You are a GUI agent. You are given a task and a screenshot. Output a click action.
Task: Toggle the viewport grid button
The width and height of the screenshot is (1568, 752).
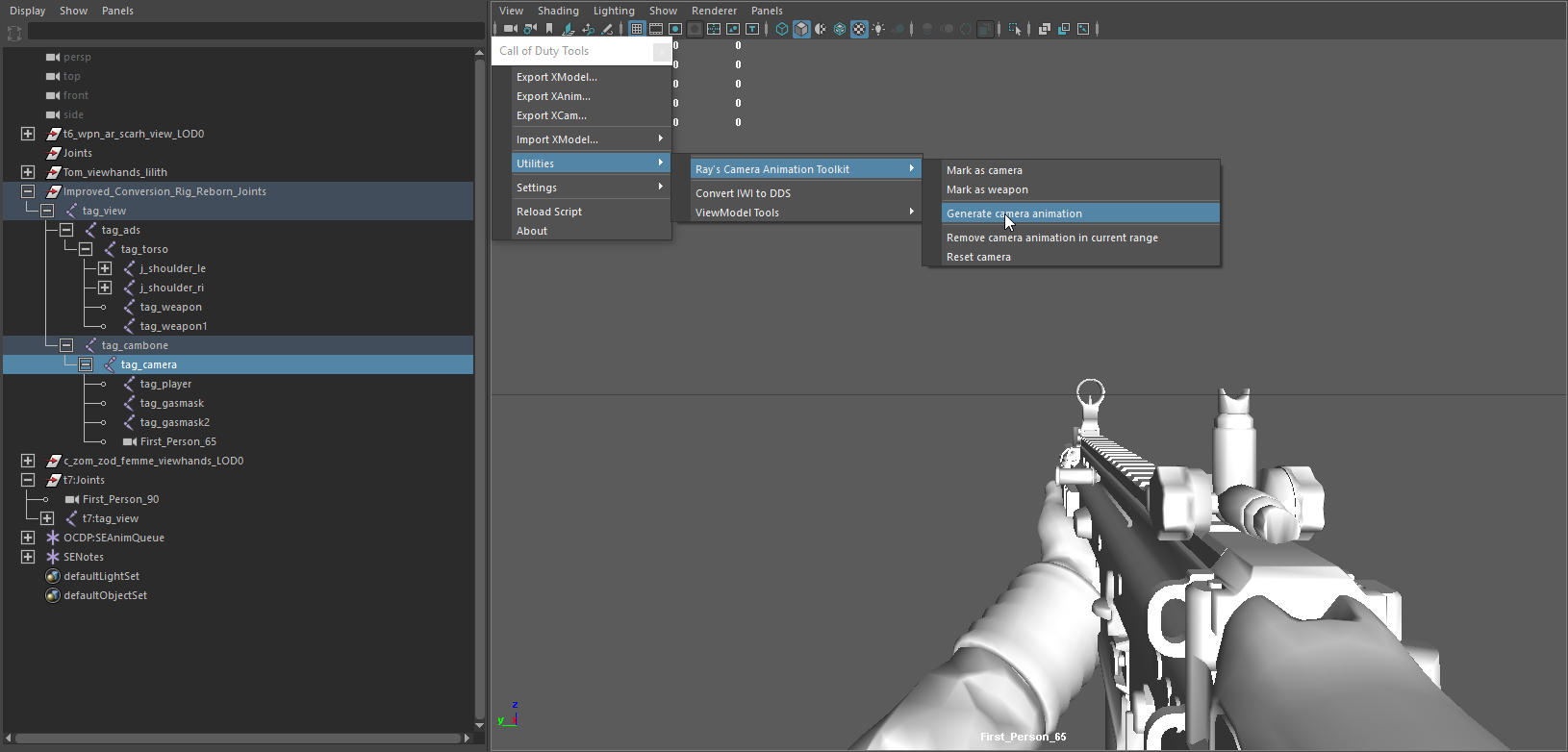pyautogui.click(x=637, y=29)
